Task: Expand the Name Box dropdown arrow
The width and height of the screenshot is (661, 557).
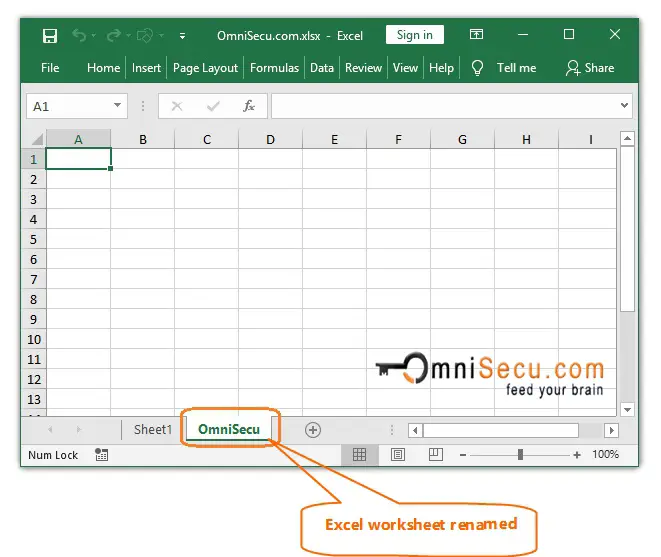Action: click(x=117, y=105)
